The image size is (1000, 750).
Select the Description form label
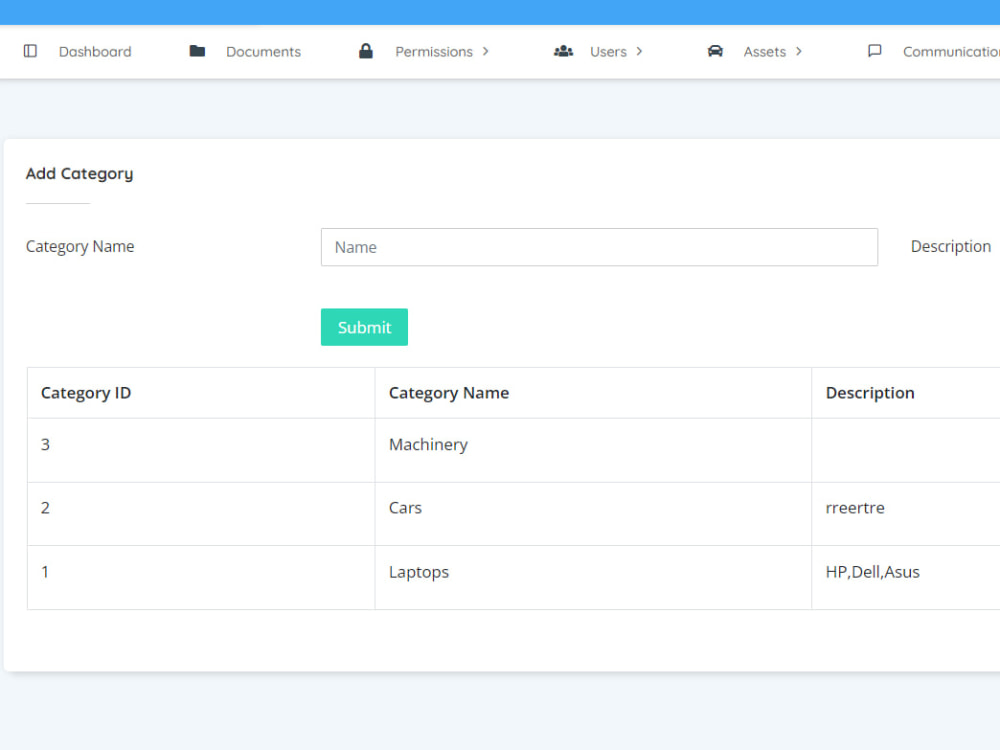click(x=950, y=247)
